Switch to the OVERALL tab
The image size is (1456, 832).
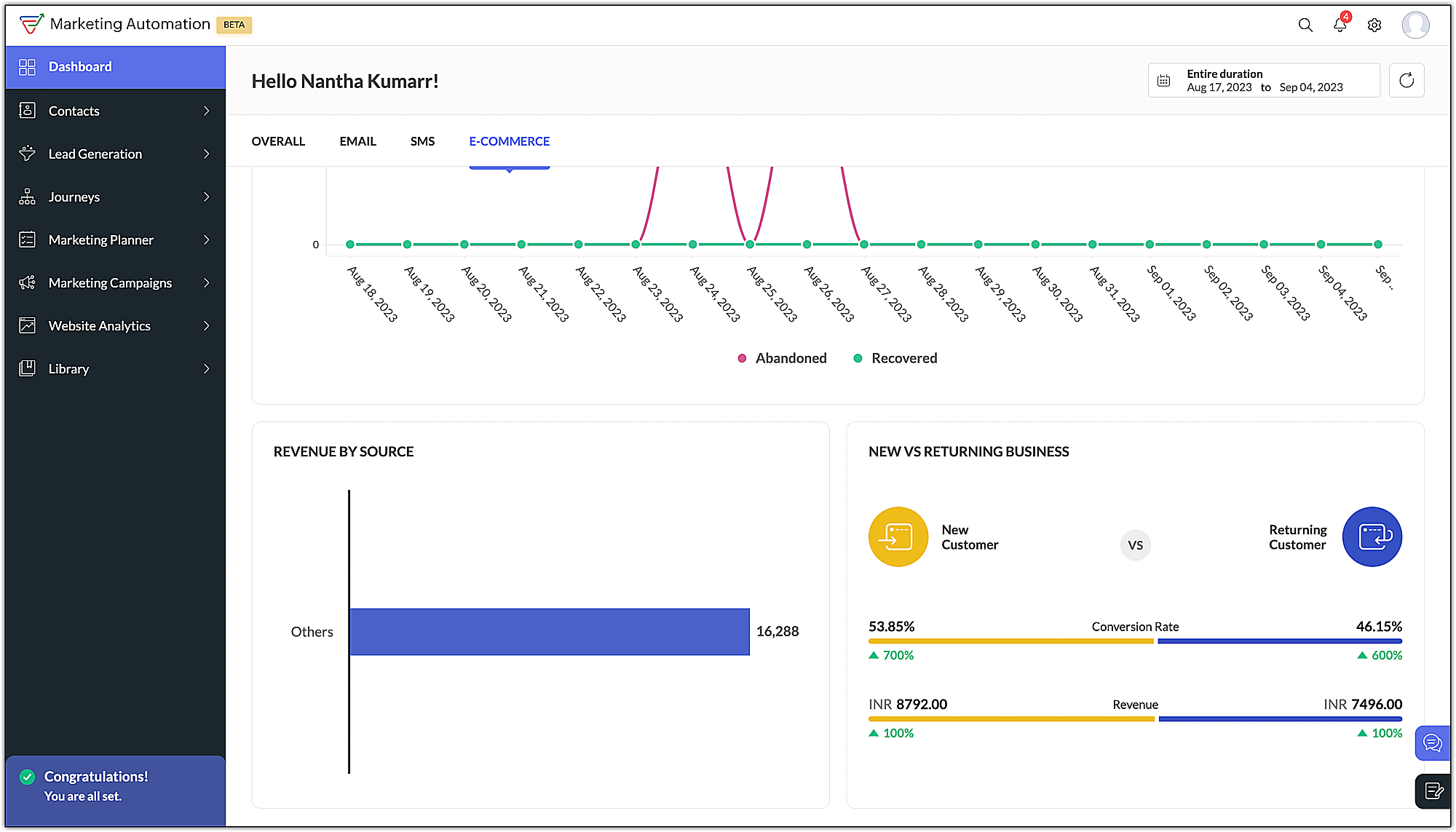pyautogui.click(x=278, y=141)
